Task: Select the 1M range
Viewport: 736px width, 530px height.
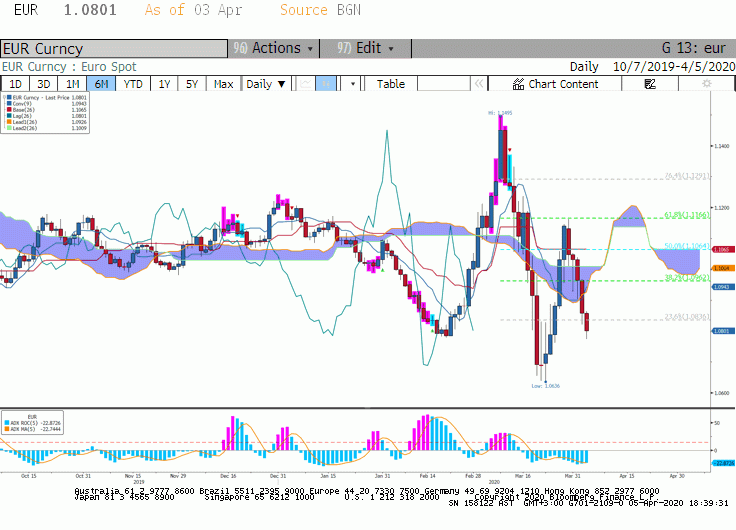Action: [x=72, y=84]
